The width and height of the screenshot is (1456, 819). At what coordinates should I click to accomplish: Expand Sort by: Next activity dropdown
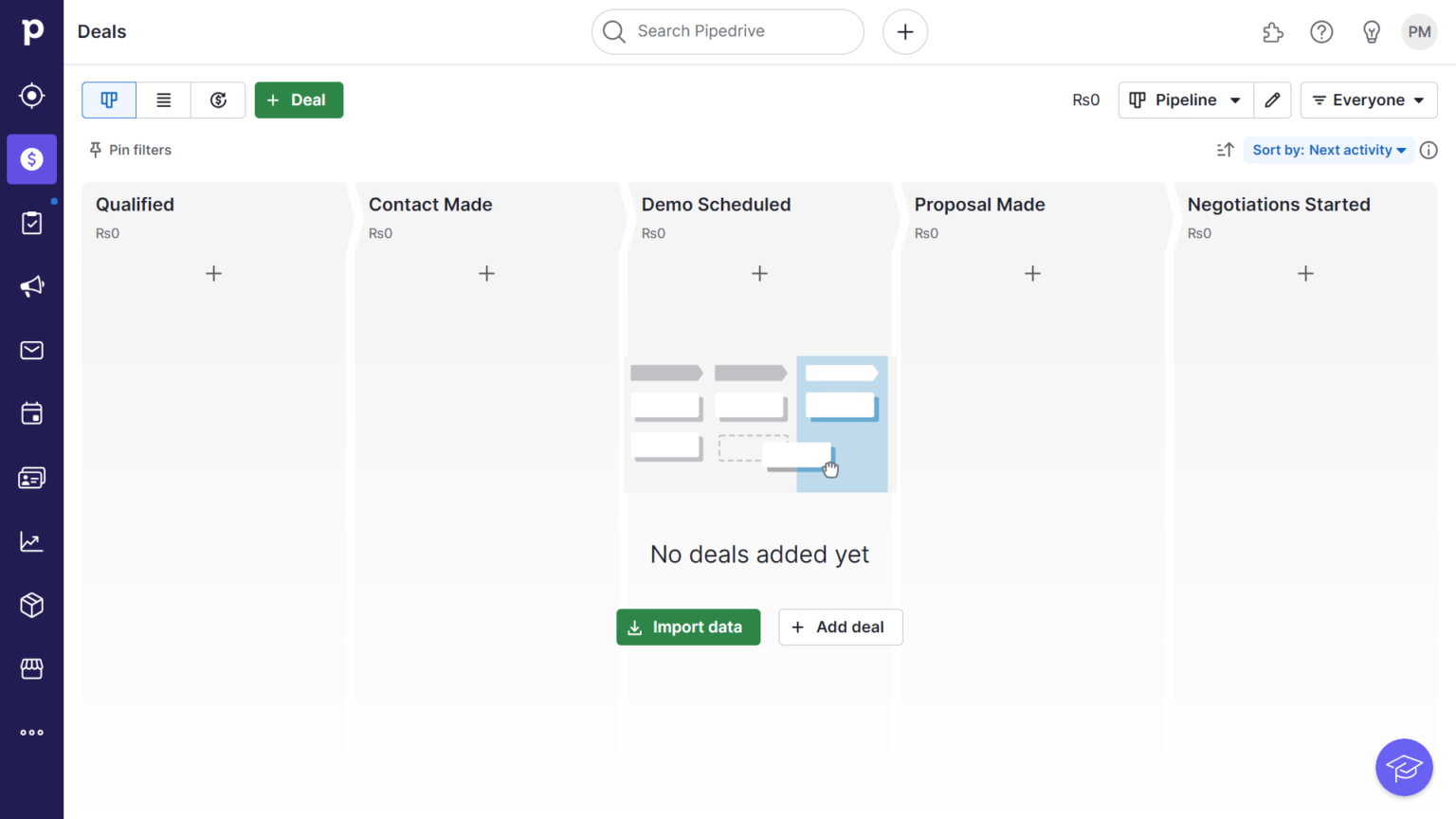pos(1328,150)
